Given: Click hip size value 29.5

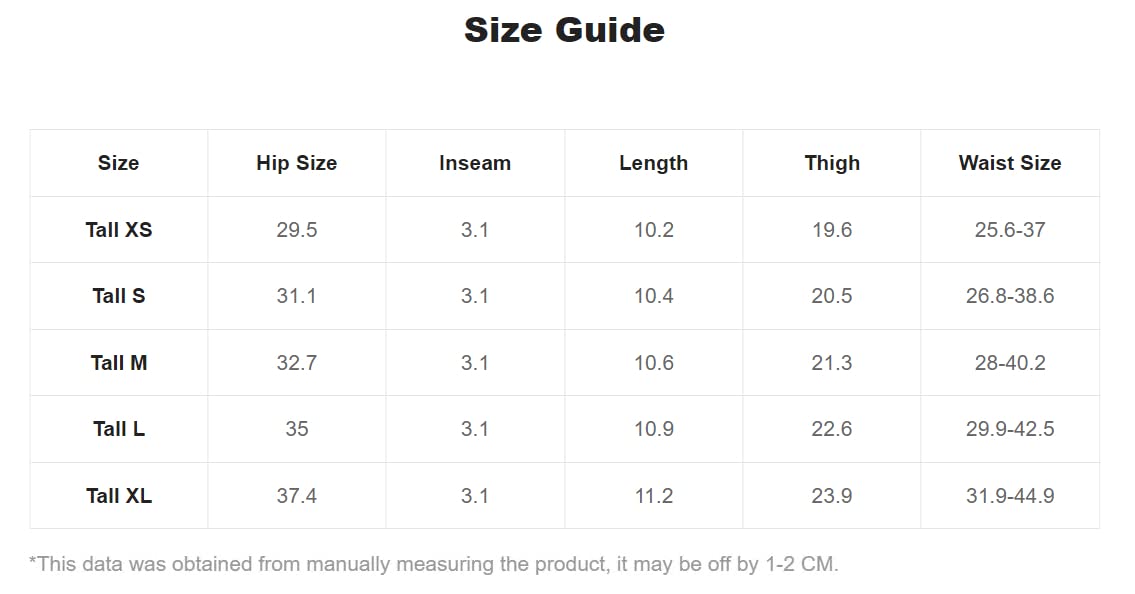Looking at the screenshot, I should pyautogui.click(x=297, y=229).
